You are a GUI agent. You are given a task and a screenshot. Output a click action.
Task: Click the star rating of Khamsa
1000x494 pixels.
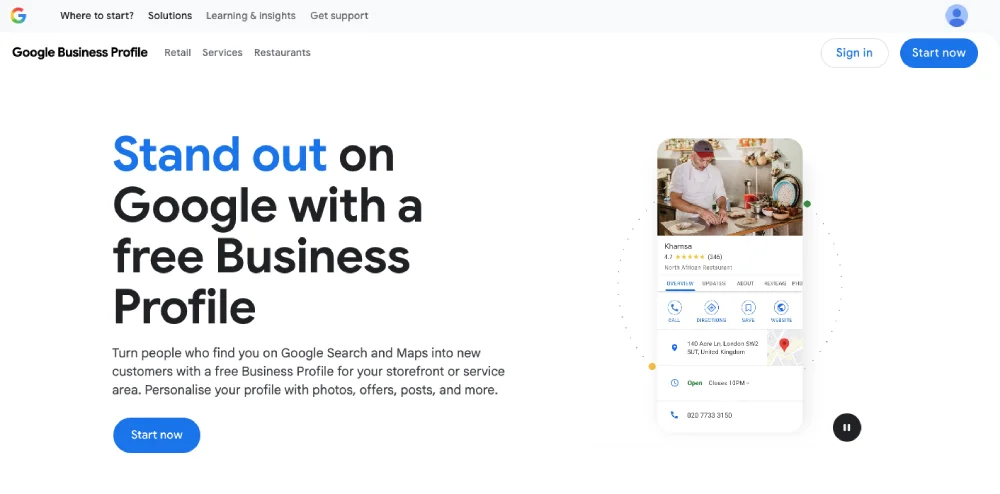(x=689, y=257)
